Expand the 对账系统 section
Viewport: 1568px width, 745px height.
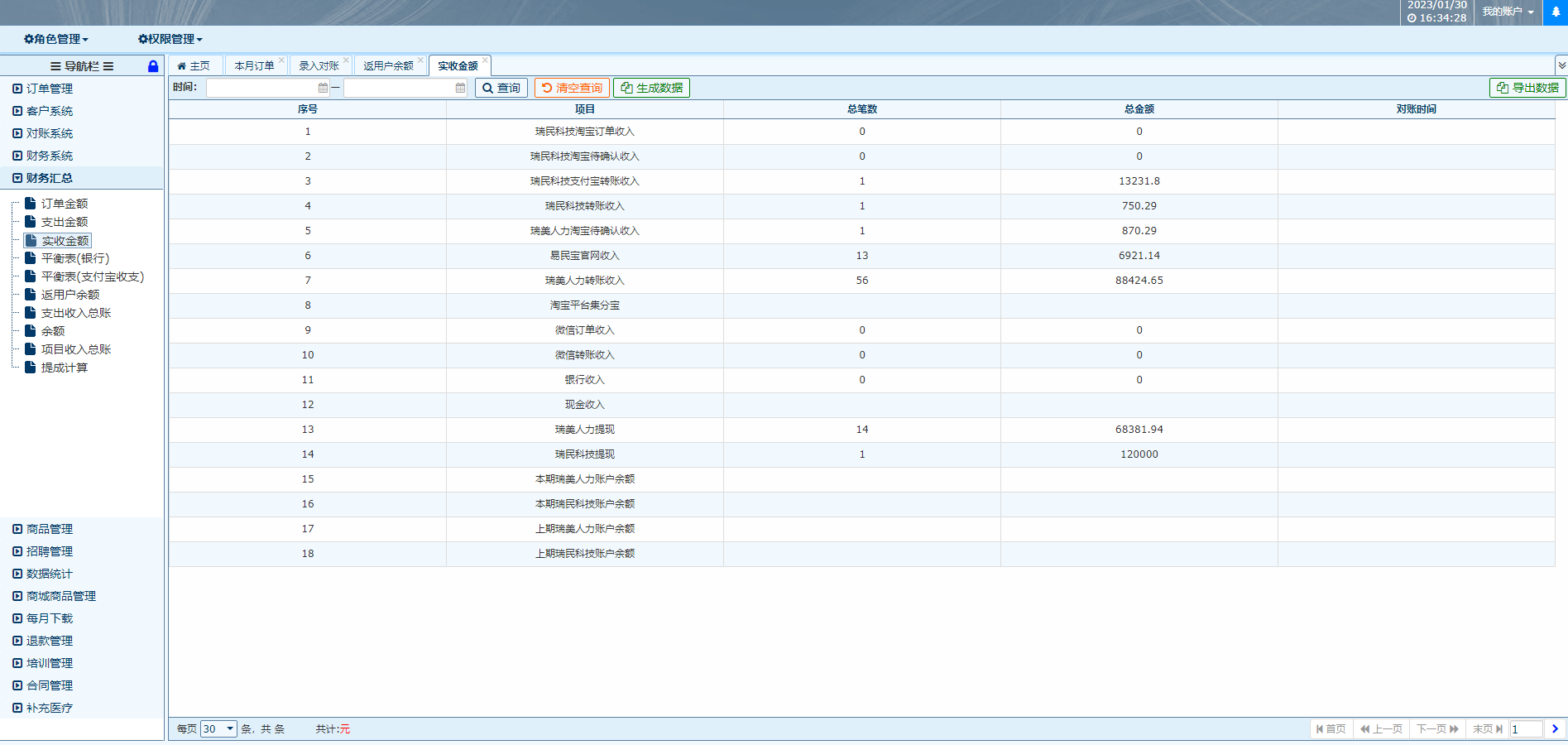tap(82, 133)
